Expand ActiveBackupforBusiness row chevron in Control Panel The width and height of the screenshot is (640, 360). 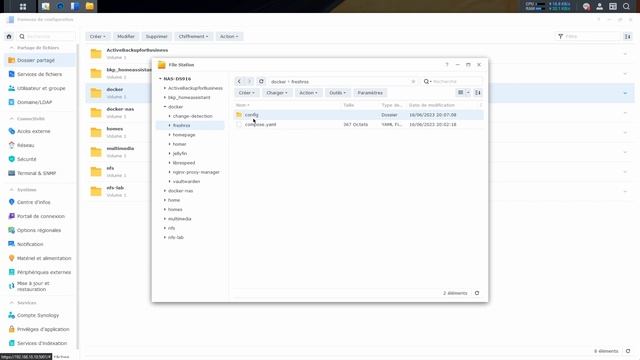(625, 54)
